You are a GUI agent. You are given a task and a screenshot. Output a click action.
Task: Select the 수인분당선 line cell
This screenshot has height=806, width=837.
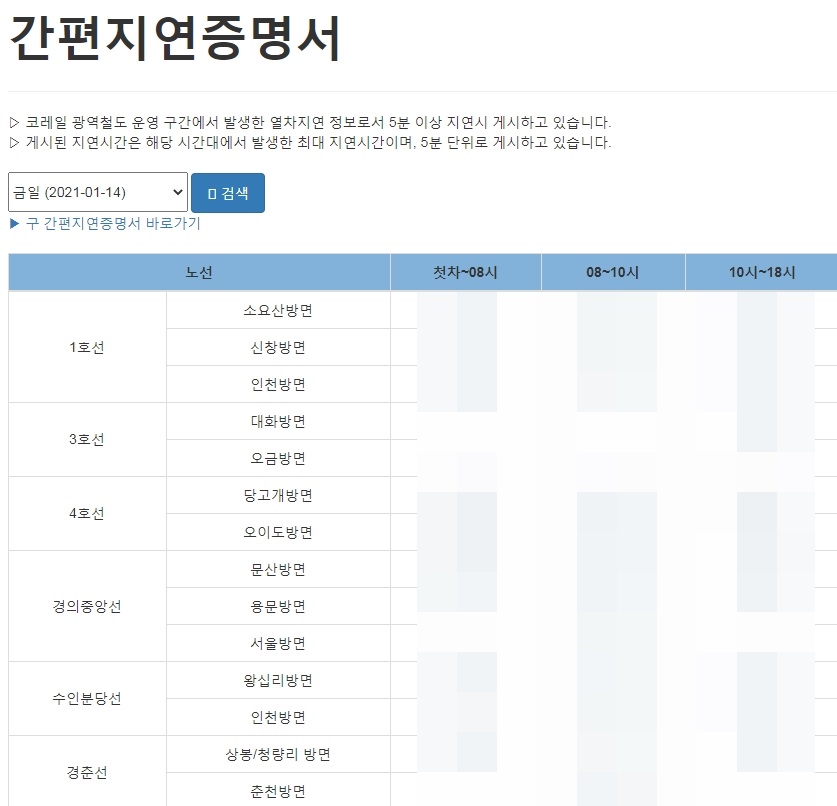87,698
